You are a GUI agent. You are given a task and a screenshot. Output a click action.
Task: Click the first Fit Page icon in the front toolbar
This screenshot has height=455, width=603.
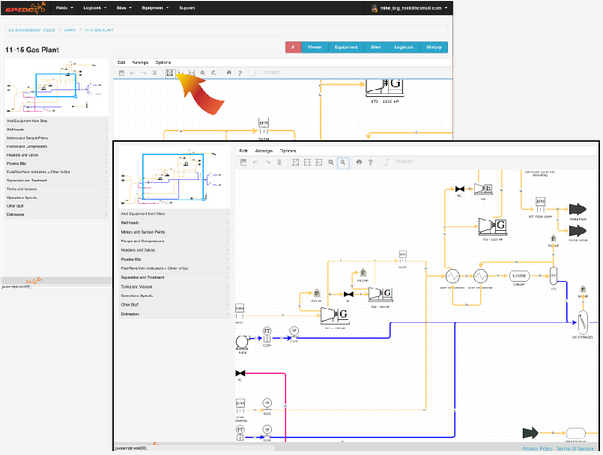coord(295,163)
